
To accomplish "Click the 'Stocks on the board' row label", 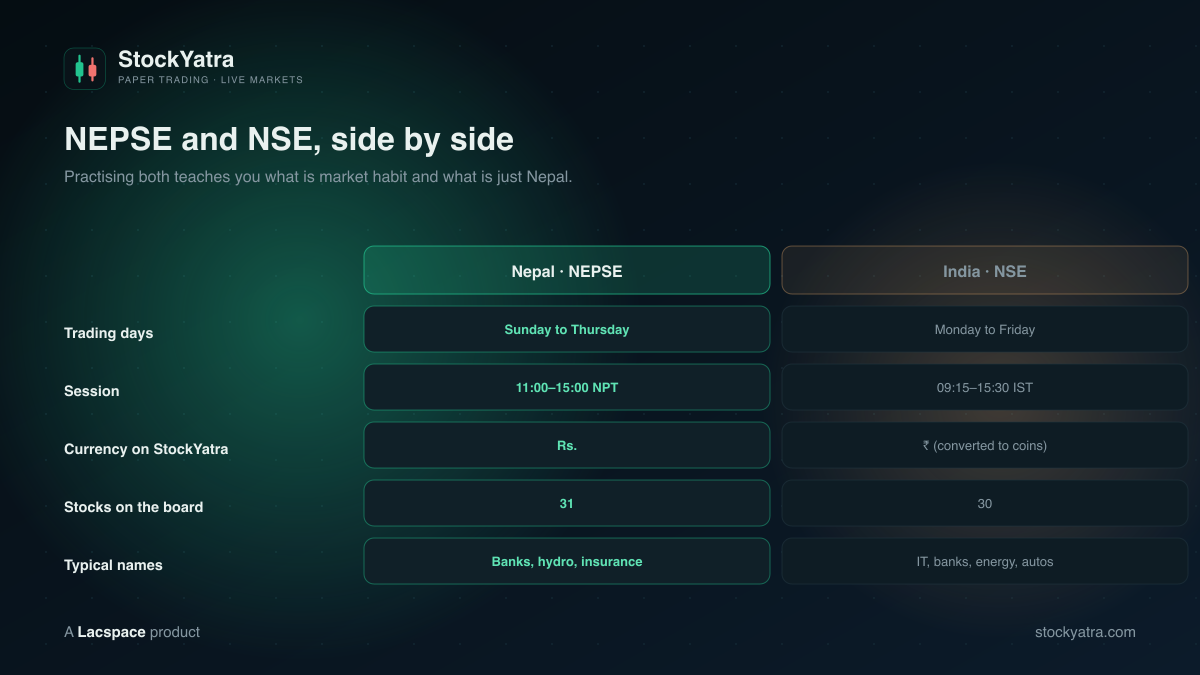I will click(x=133, y=507).
